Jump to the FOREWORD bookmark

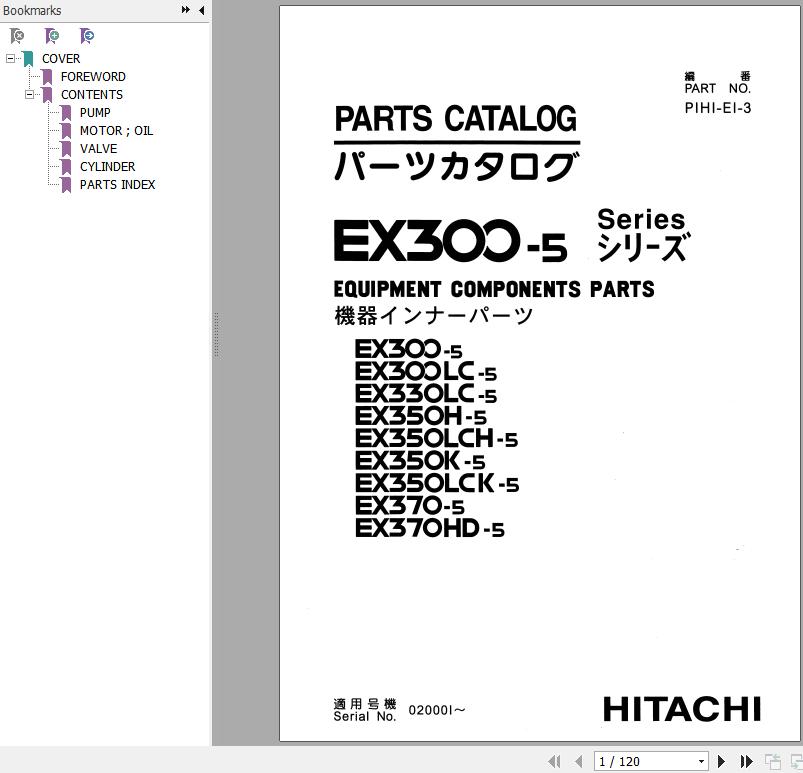click(93, 76)
